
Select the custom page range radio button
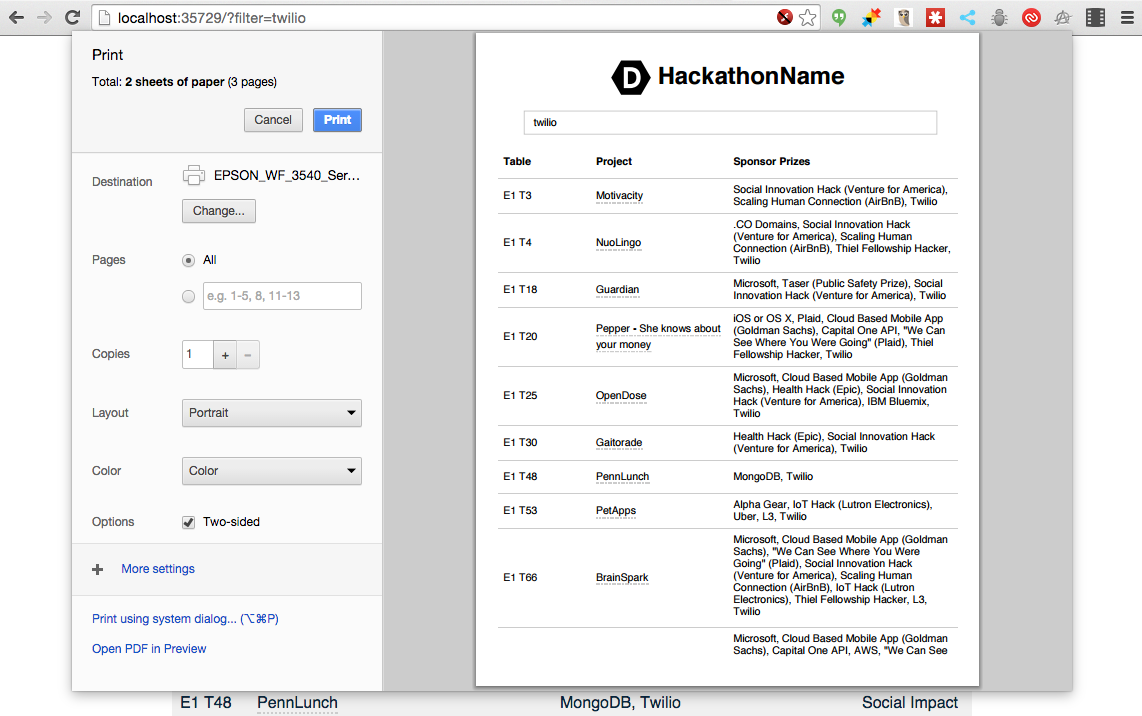[x=189, y=296]
